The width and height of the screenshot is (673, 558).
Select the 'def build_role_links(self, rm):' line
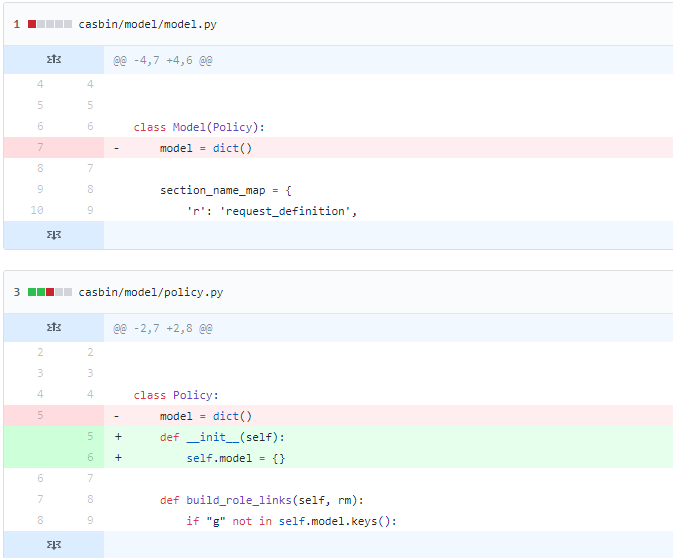pos(261,500)
